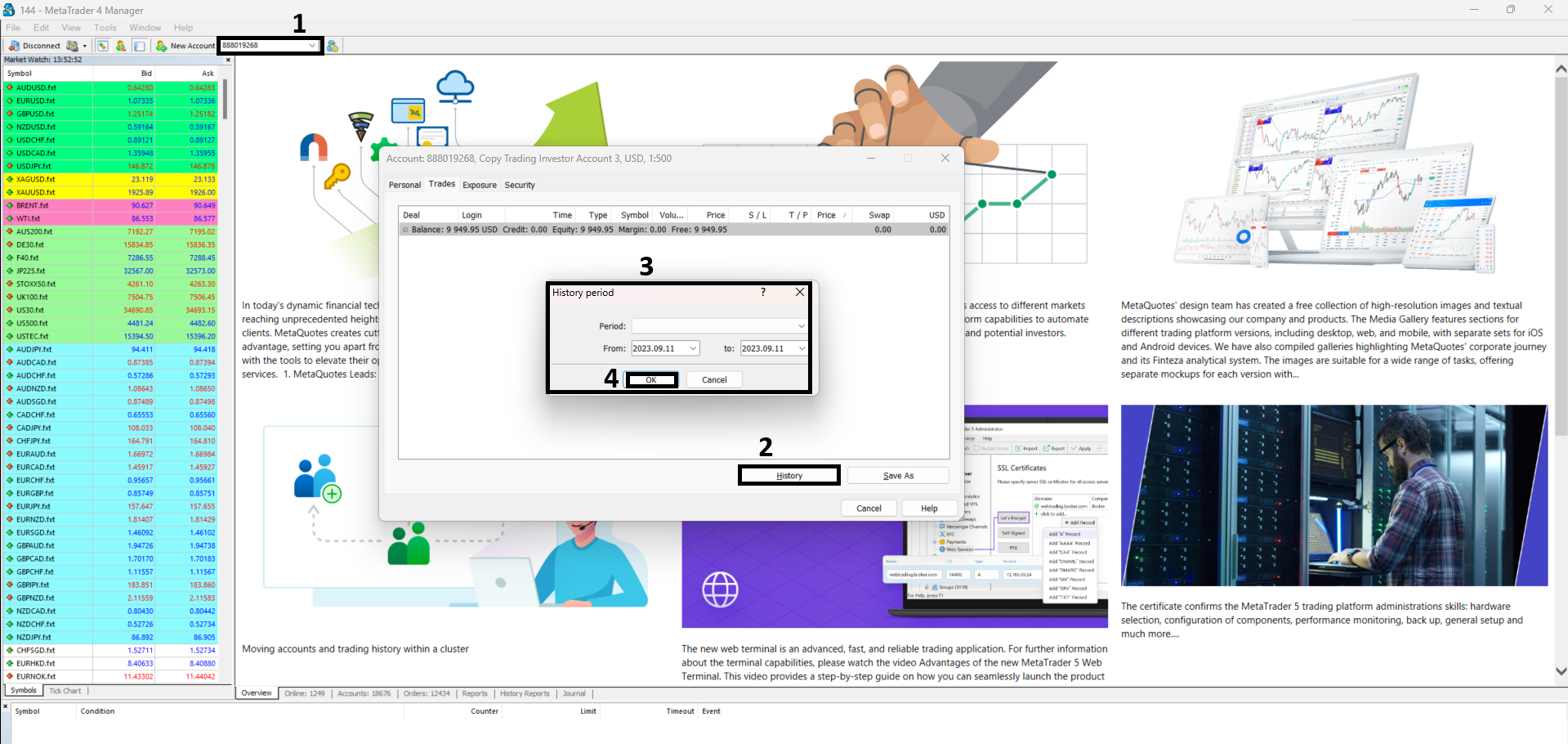Viewport: 1568px width, 744px height.
Task: Open the History Reports tab
Action: [x=525, y=693]
